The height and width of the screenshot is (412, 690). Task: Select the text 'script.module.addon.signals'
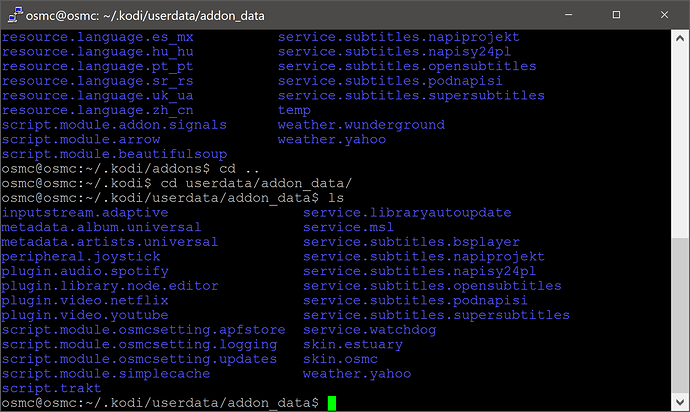coord(114,125)
